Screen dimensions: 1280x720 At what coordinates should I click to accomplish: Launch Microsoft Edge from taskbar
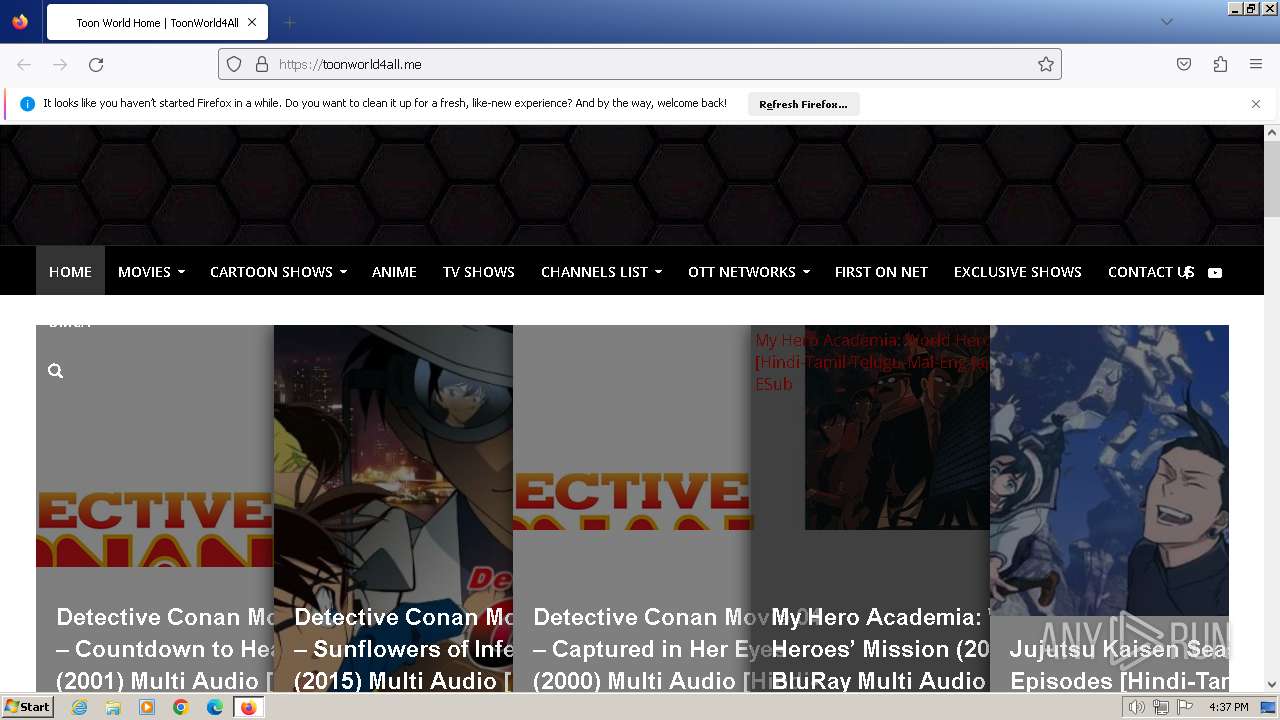214,707
